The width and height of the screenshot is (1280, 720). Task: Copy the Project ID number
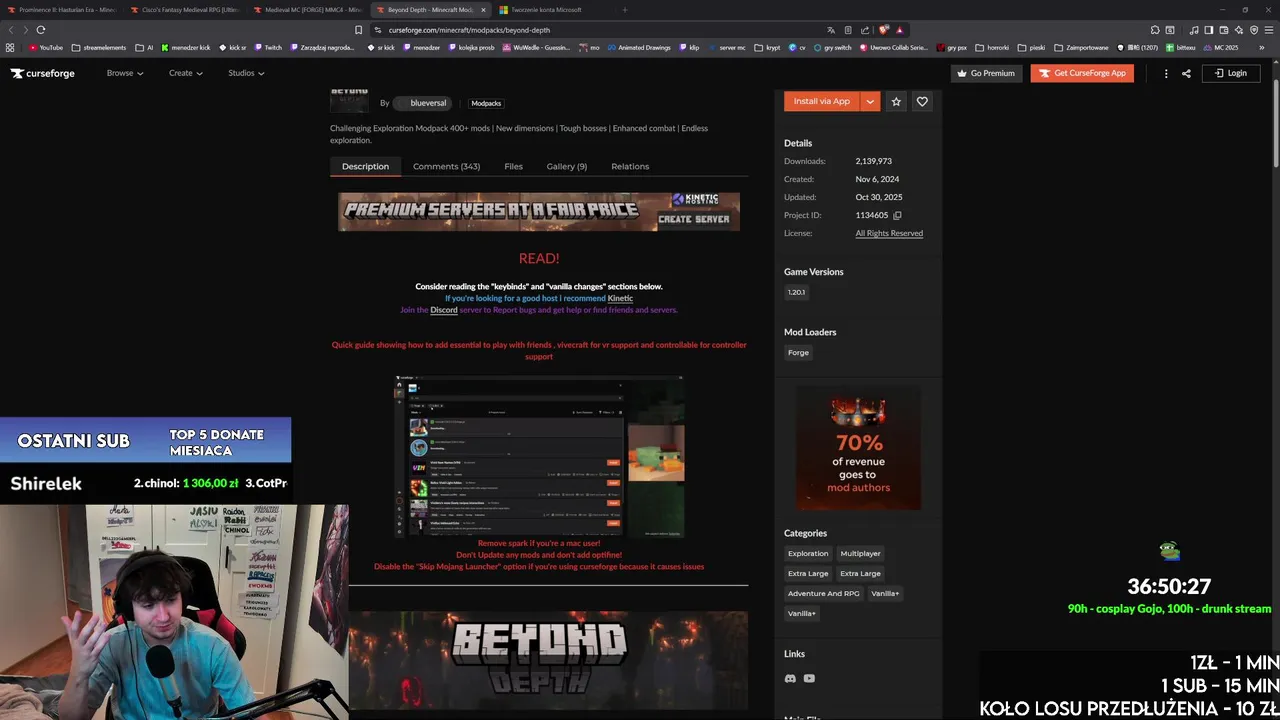[x=897, y=215]
